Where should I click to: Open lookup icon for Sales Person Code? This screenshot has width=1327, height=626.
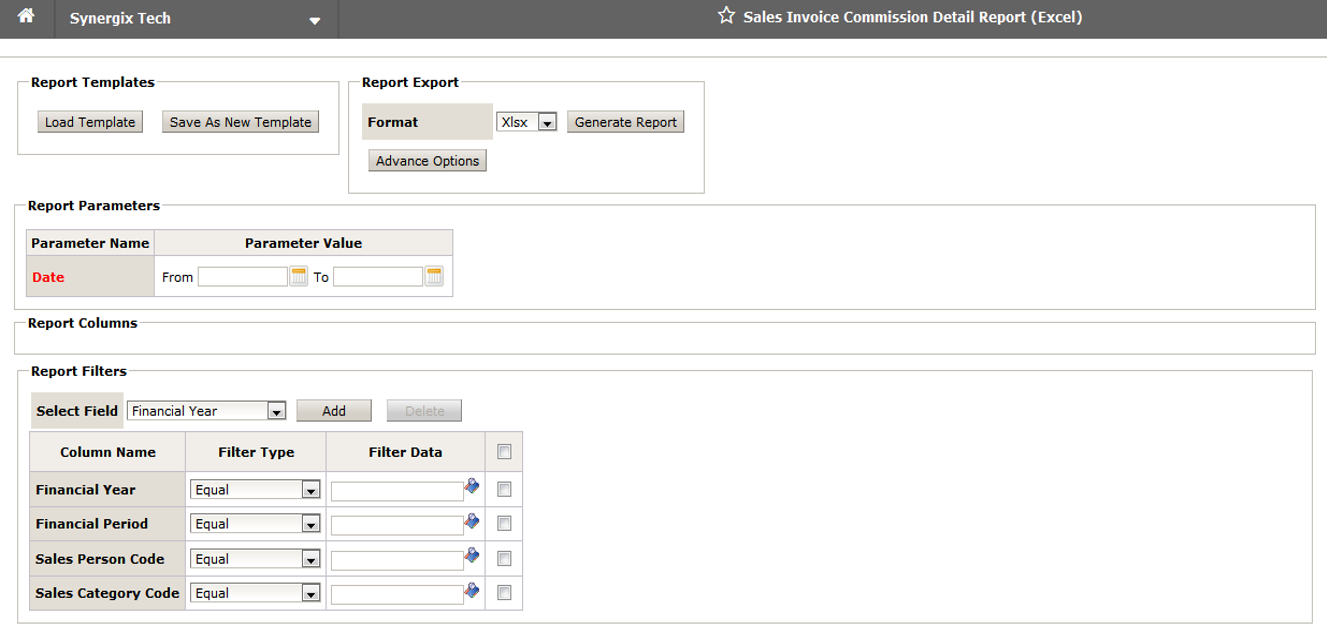[x=472, y=556]
